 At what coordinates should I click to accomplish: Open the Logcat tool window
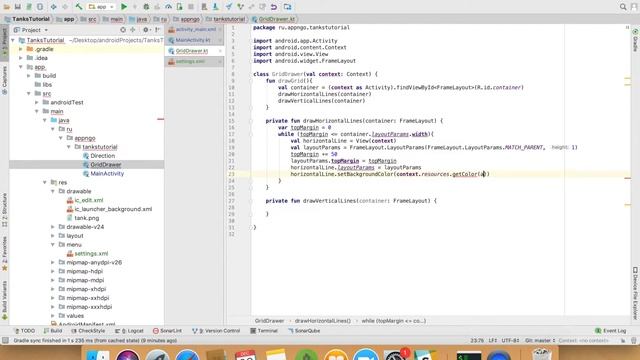point(129,331)
